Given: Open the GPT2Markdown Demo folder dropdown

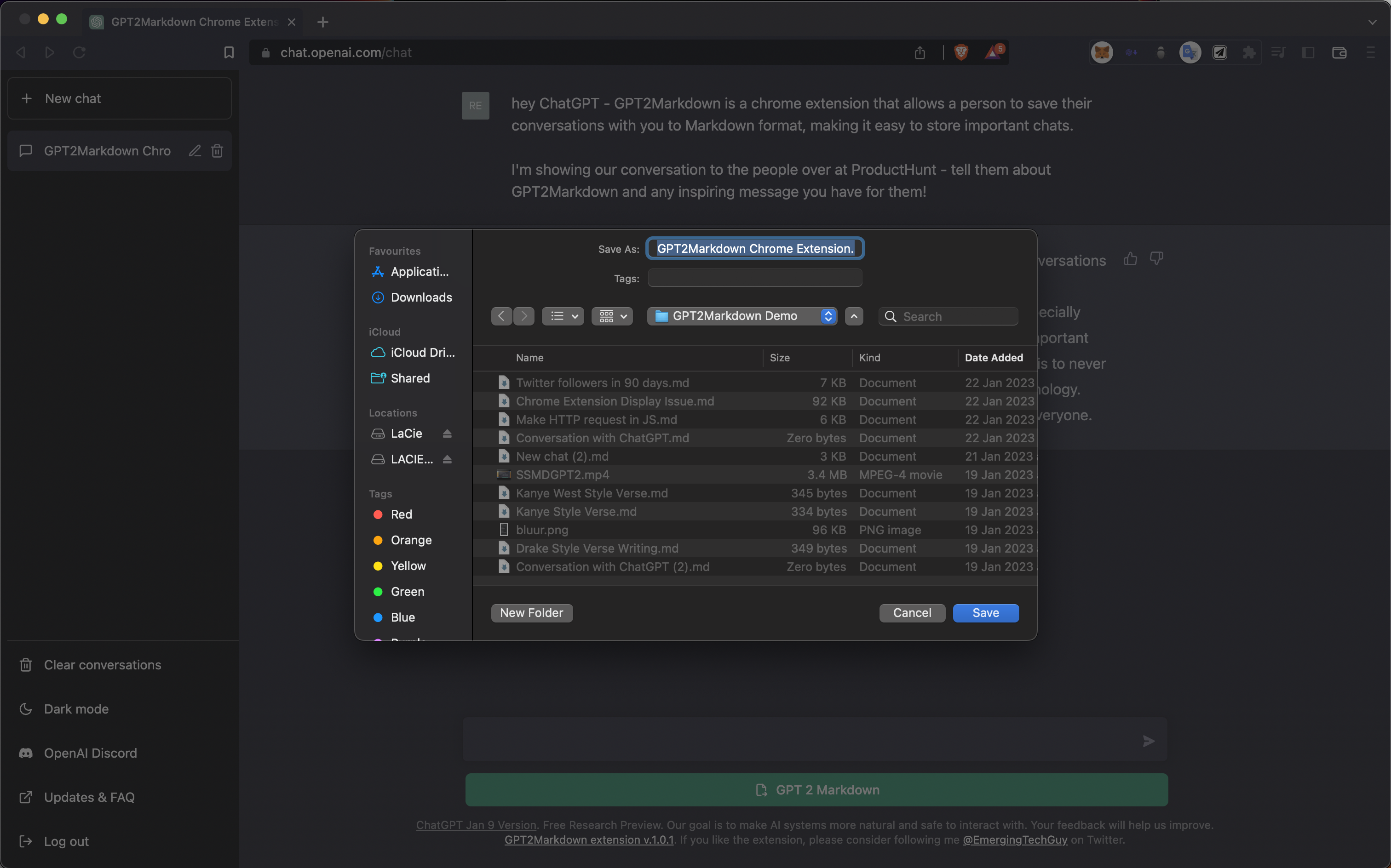Looking at the screenshot, I should (741, 316).
